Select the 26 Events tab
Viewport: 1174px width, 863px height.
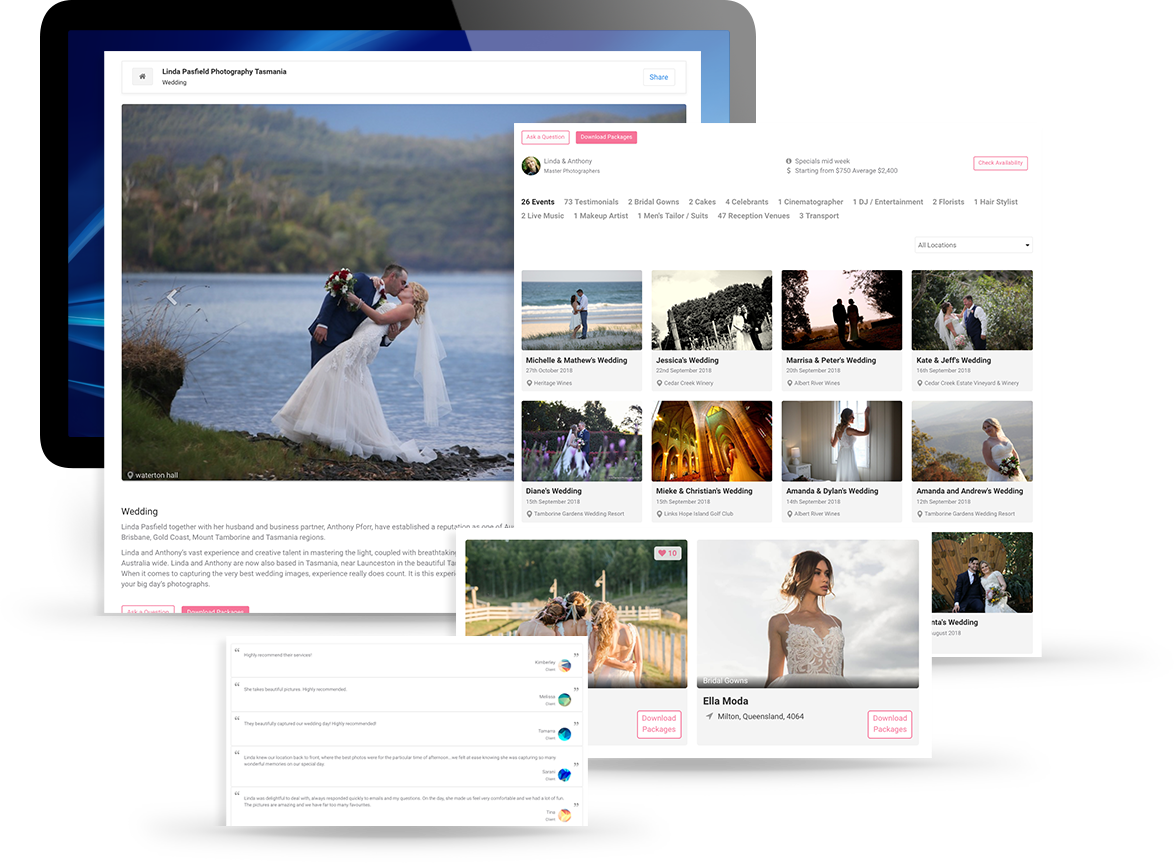538,202
